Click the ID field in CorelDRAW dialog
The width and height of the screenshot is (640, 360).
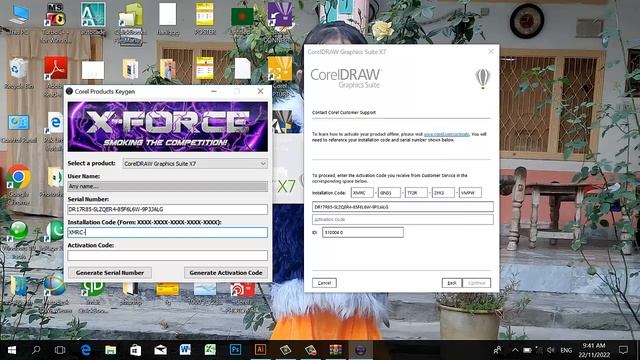tap(363, 233)
